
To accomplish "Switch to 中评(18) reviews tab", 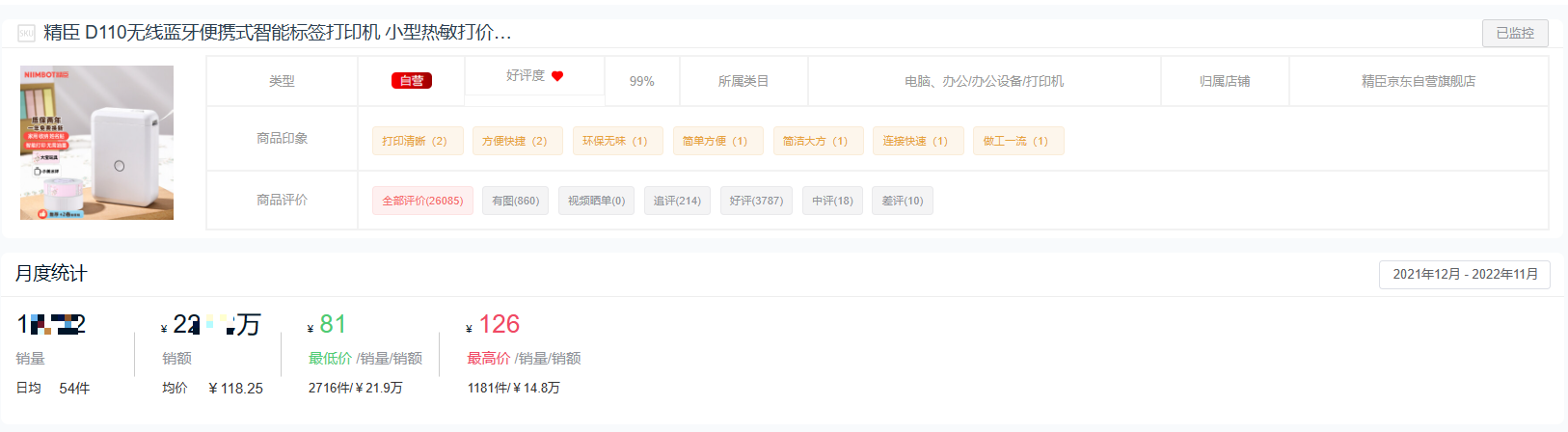I will point(832,201).
